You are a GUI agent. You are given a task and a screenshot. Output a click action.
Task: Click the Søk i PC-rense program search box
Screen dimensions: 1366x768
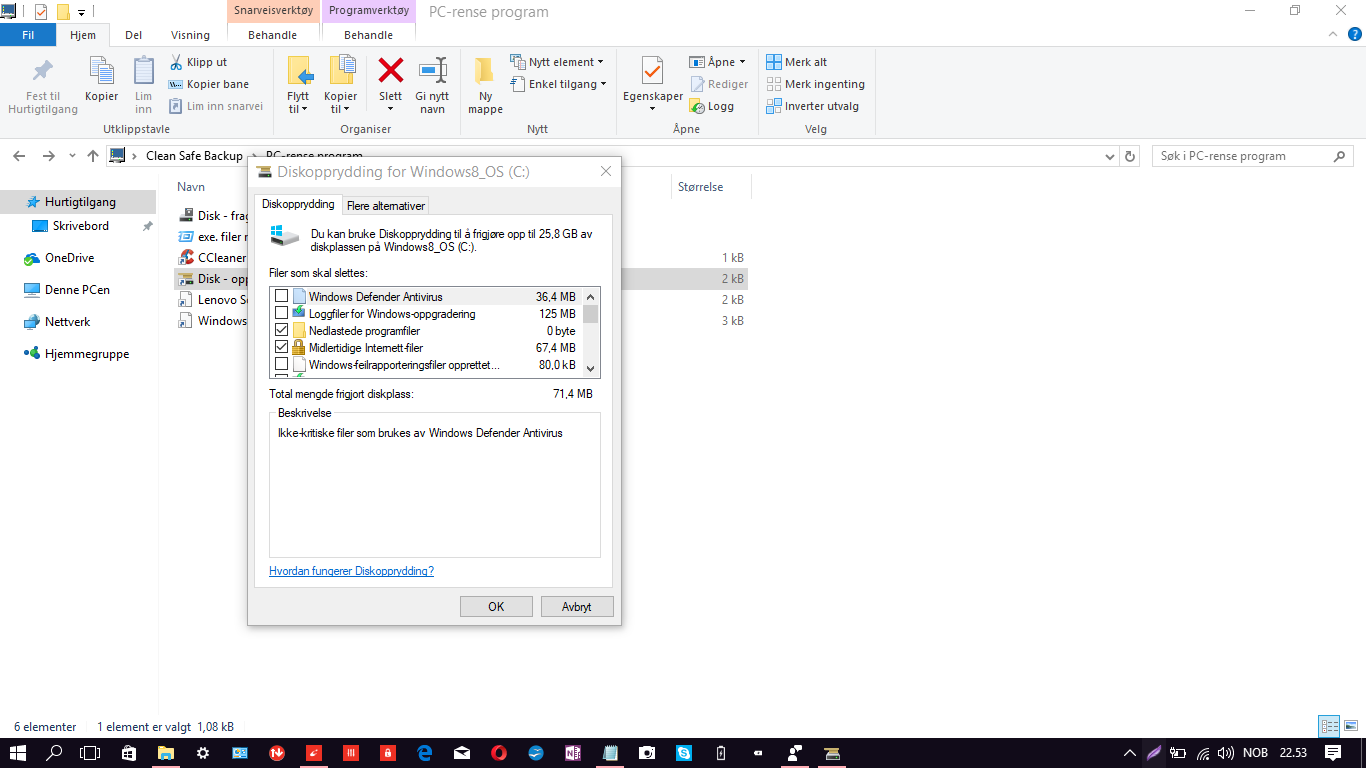(1252, 156)
